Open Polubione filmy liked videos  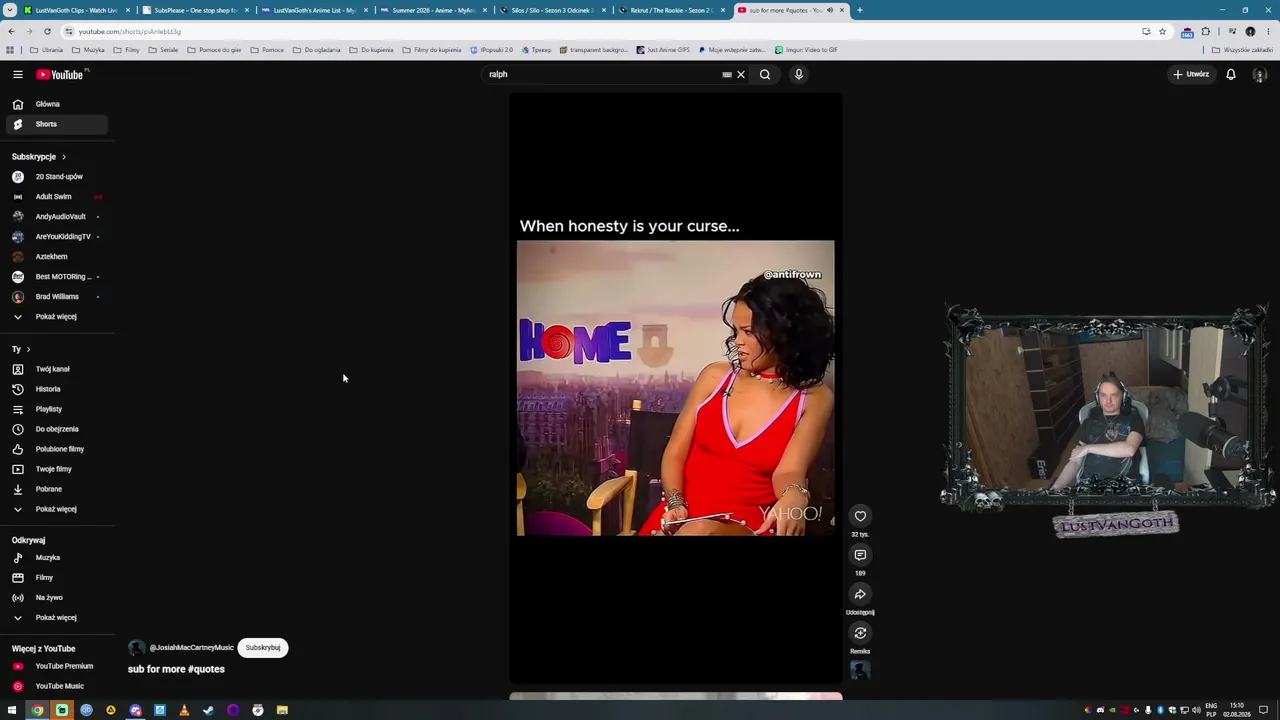pos(55,449)
